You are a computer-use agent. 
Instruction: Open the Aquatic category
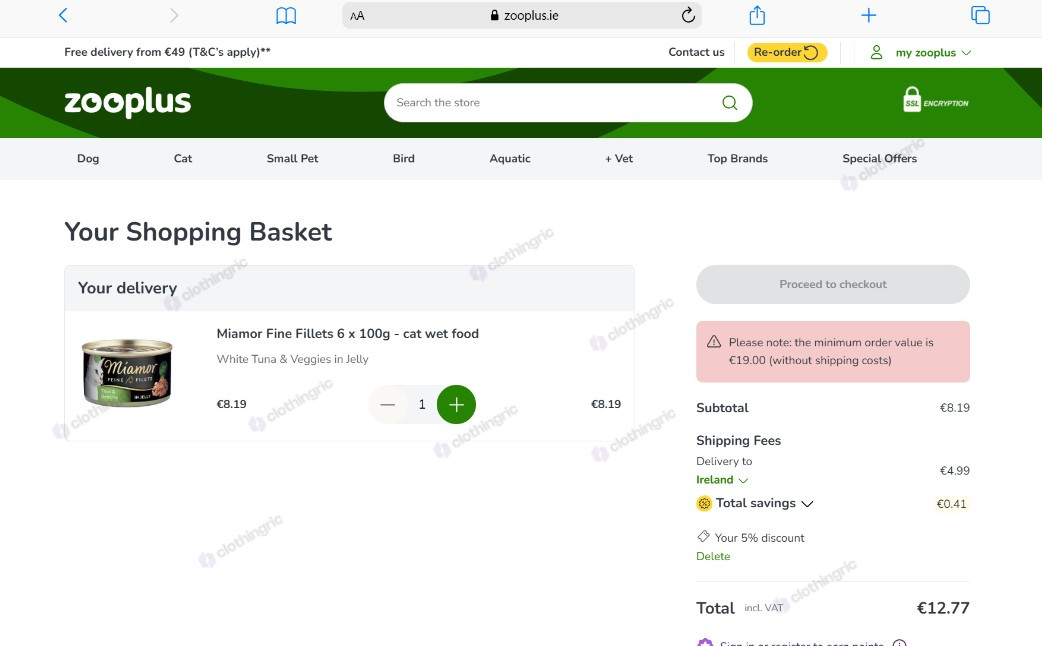tap(510, 158)
